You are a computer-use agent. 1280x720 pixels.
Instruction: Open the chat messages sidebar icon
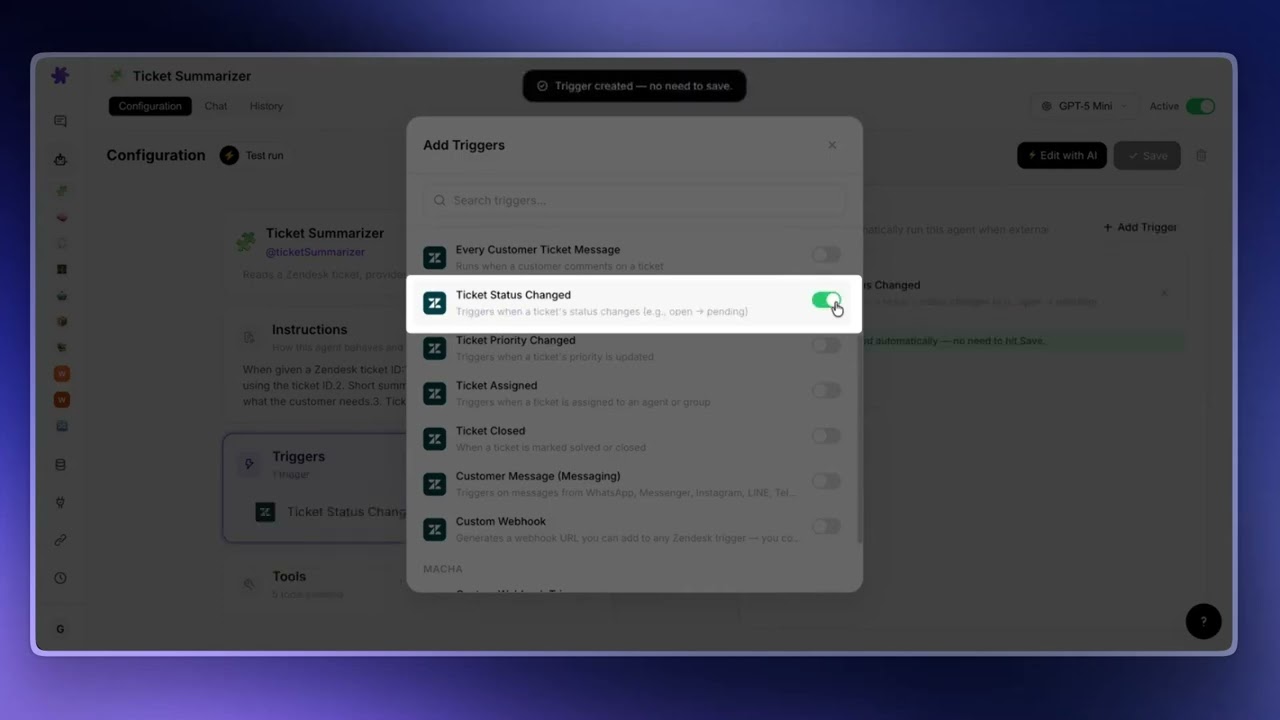point(60,121)
